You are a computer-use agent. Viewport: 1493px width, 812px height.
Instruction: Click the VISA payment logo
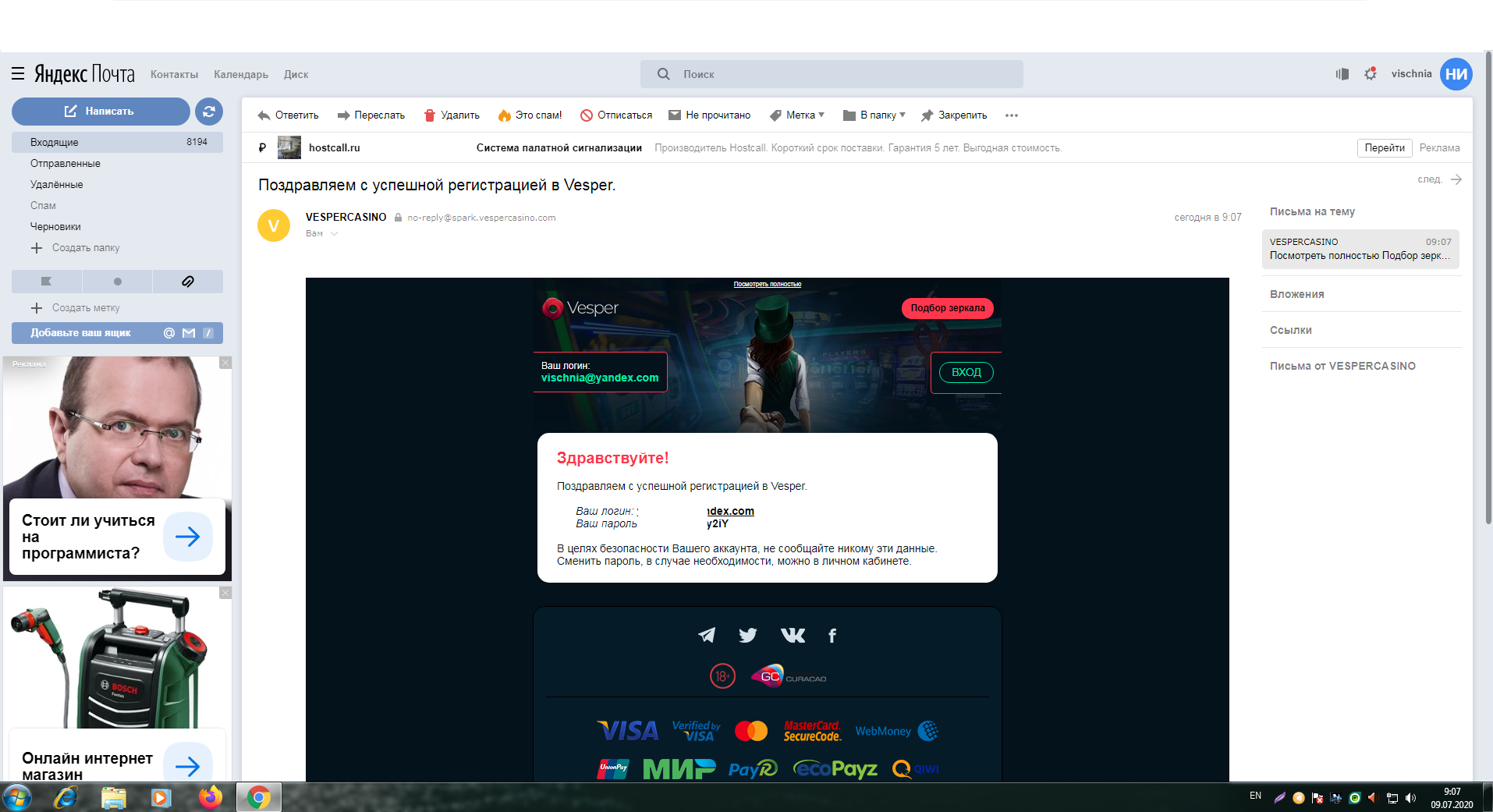pos(628,731)
